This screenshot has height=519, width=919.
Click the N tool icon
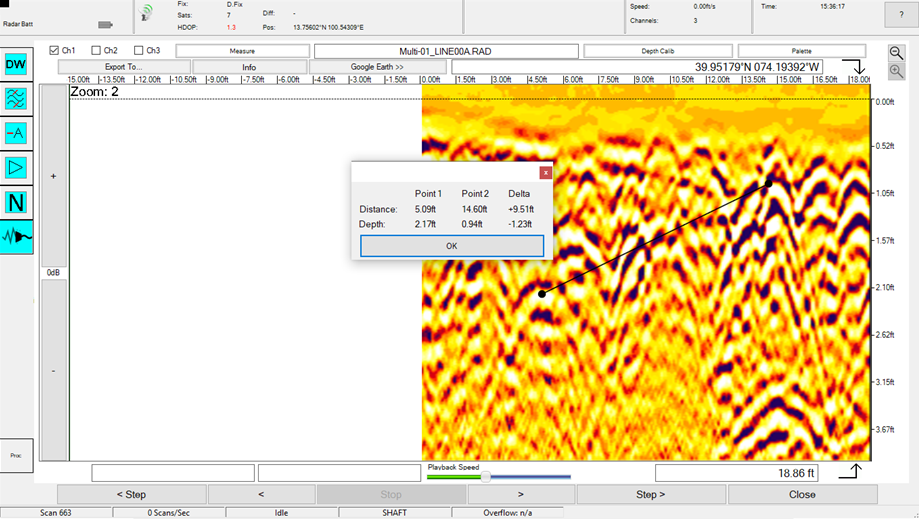click(17, 202)
